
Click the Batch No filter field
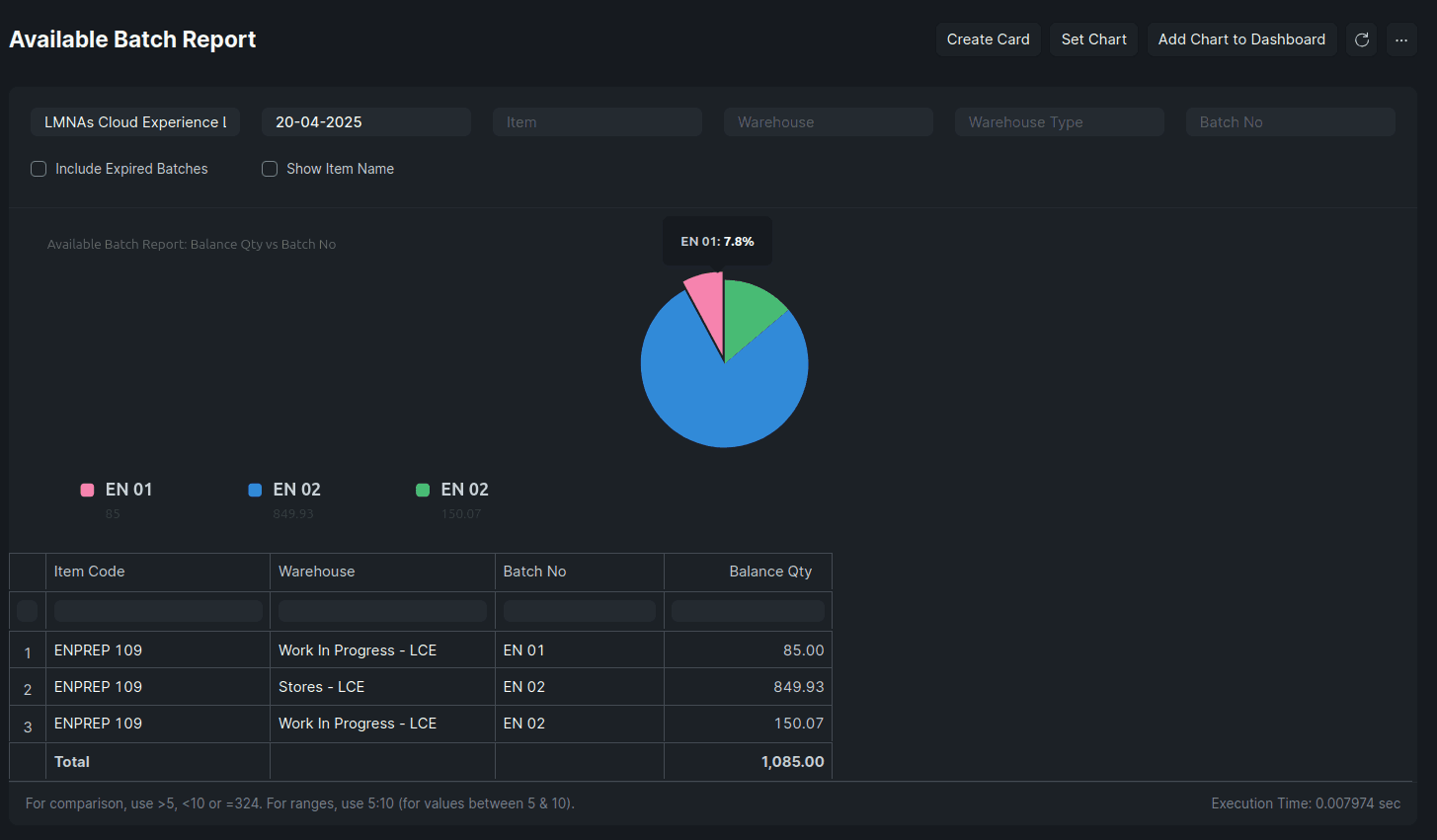[1291, 122]
